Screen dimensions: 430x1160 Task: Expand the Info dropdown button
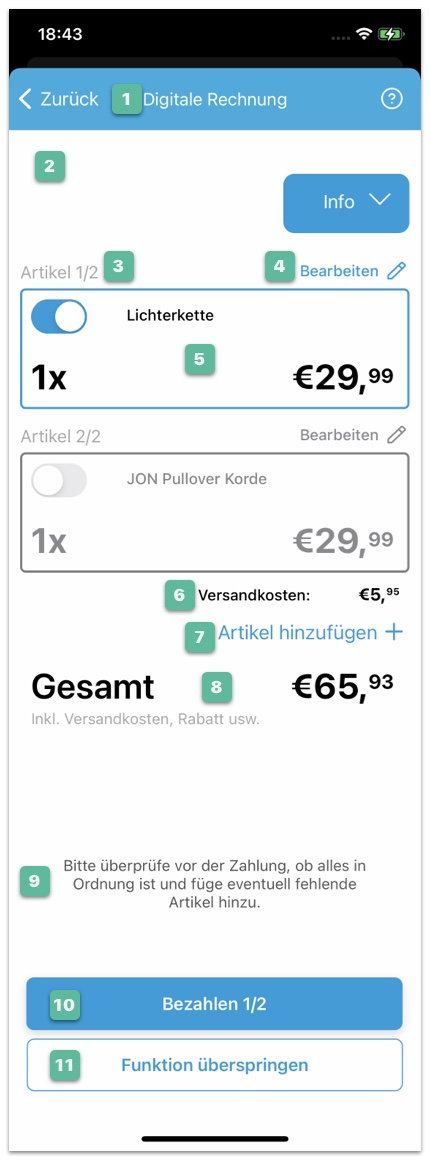point(346,203)
